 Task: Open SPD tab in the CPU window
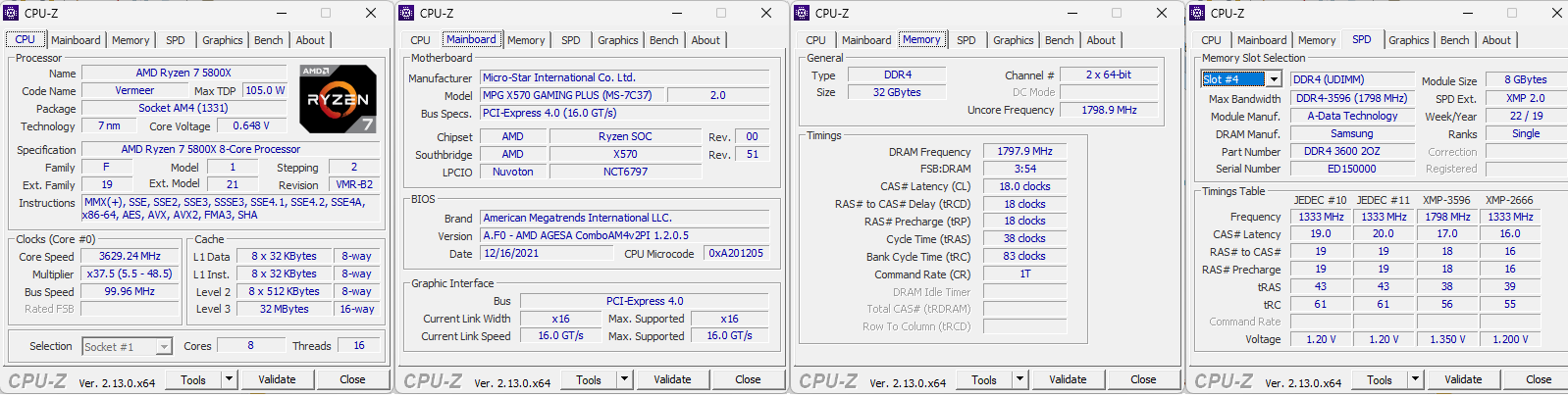click(176, 40)
